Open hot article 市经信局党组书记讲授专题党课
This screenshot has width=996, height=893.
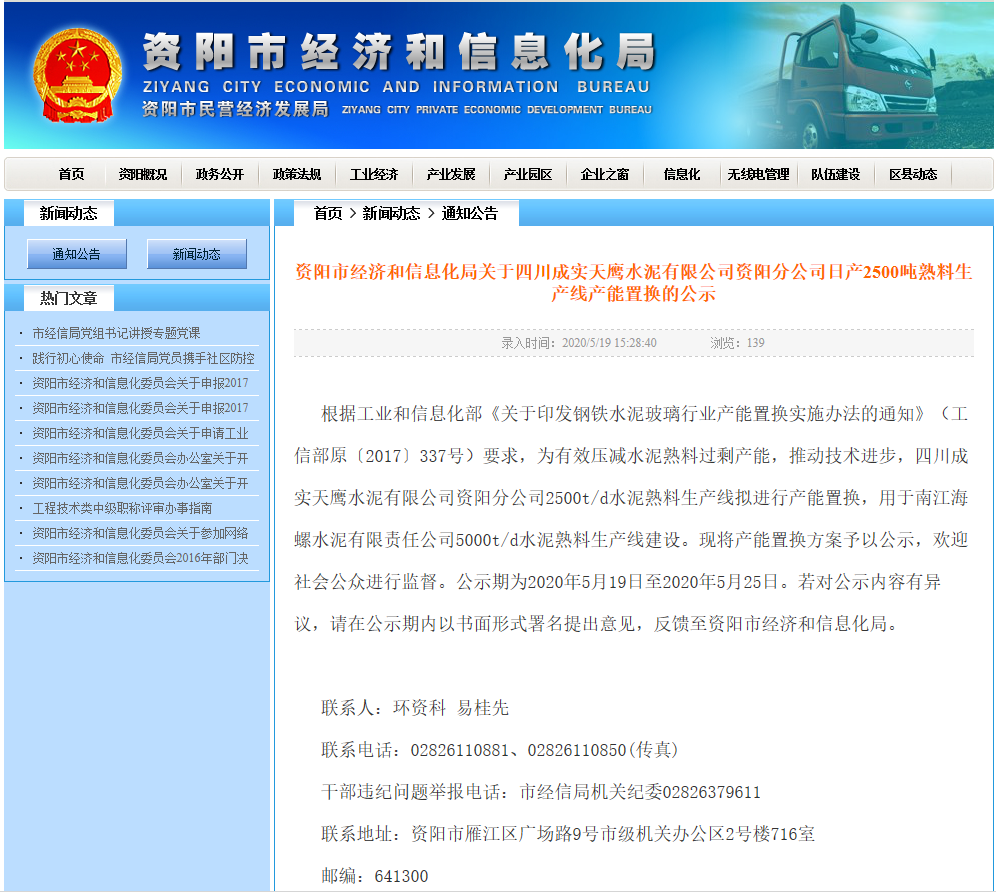pos(116,333)
